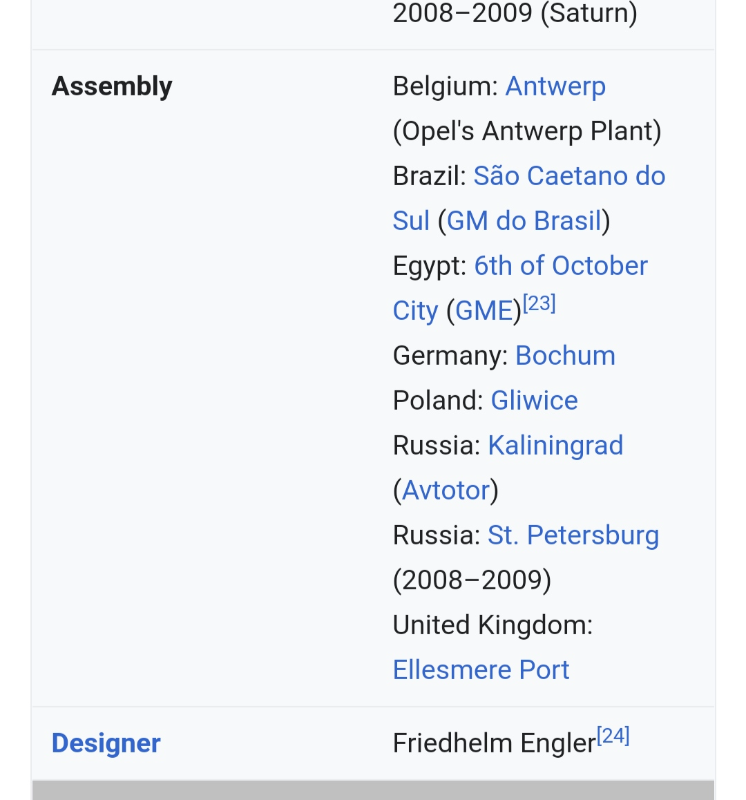
Task: Open the Antwerp link
Action: pyautogui.click(x=555, y=86)
